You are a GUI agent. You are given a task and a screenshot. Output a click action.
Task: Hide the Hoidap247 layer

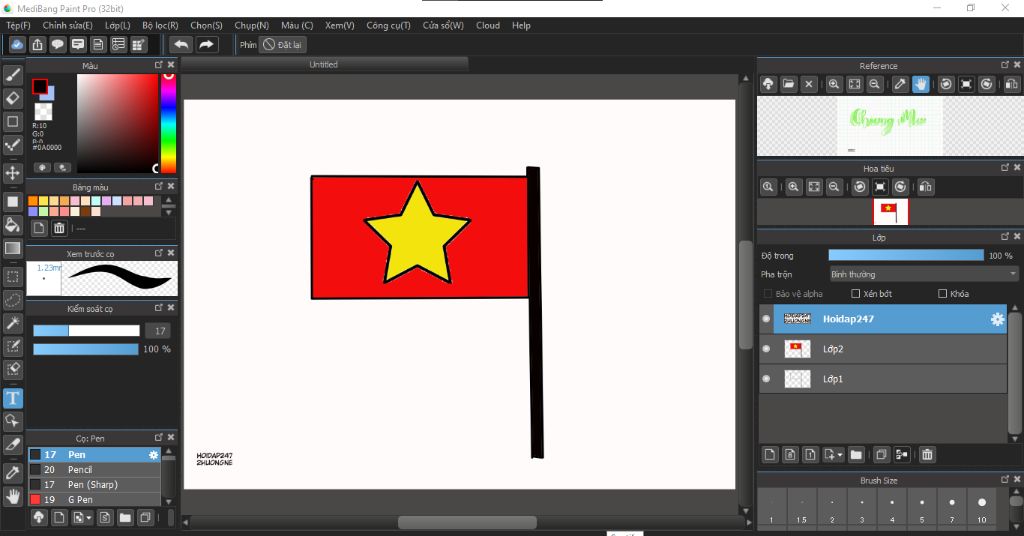click(x=766, y=319)
